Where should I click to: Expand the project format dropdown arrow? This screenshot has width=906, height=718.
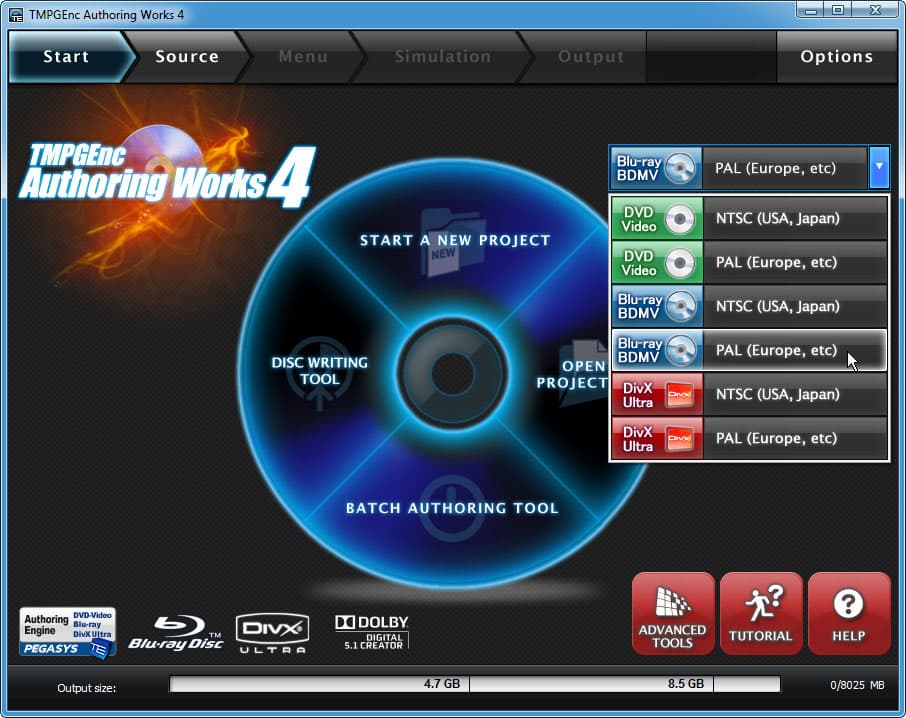coord(879,167)
